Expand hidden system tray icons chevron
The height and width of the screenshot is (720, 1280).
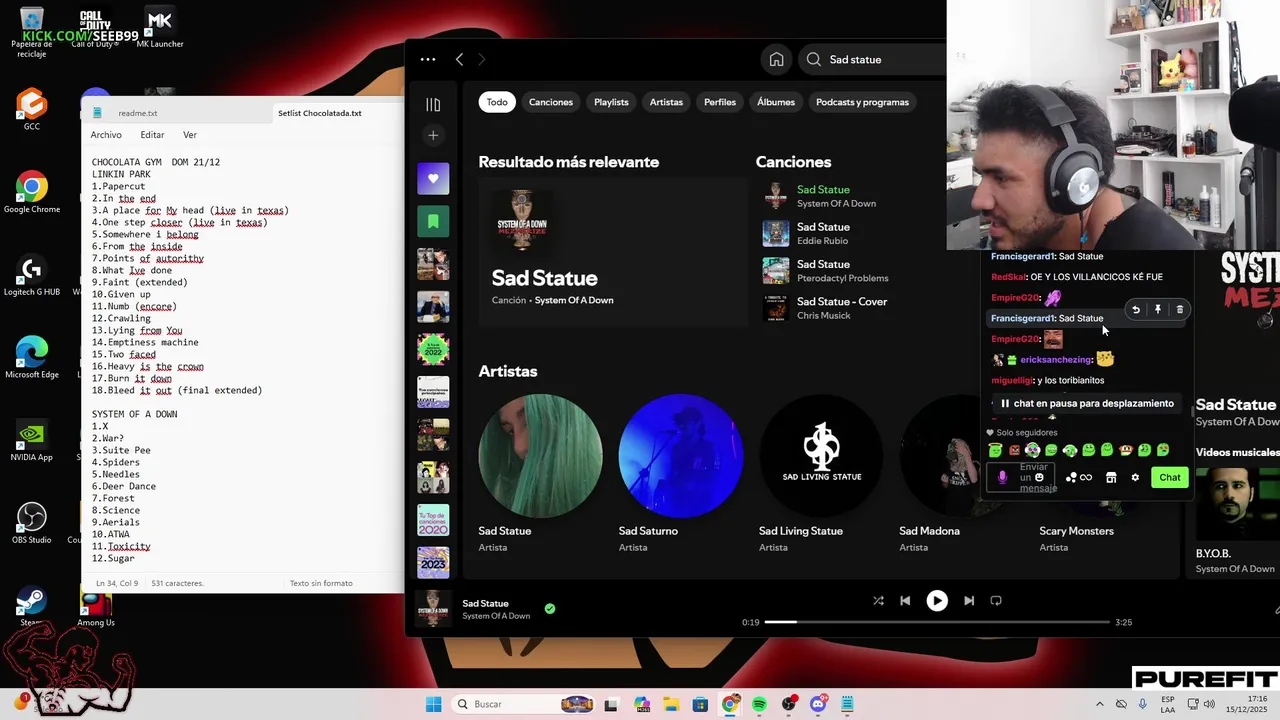coord(1099,704)
